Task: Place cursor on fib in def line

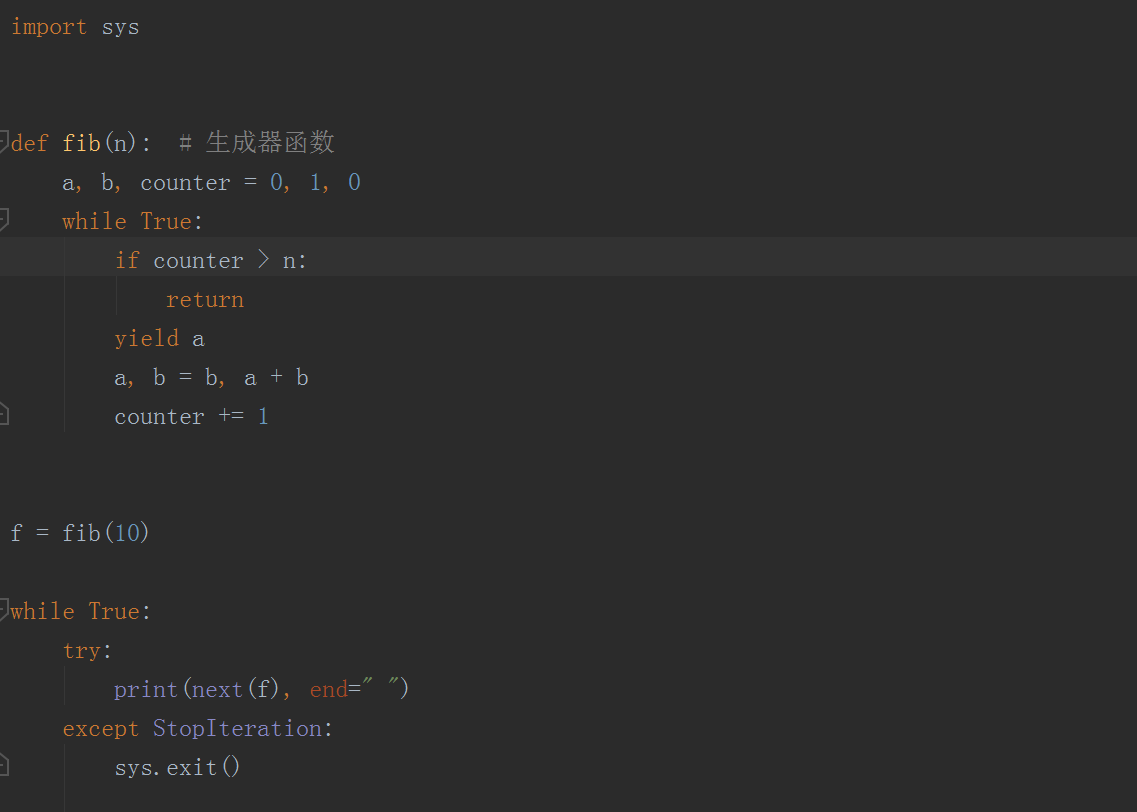Action: [x=81, y=143]
